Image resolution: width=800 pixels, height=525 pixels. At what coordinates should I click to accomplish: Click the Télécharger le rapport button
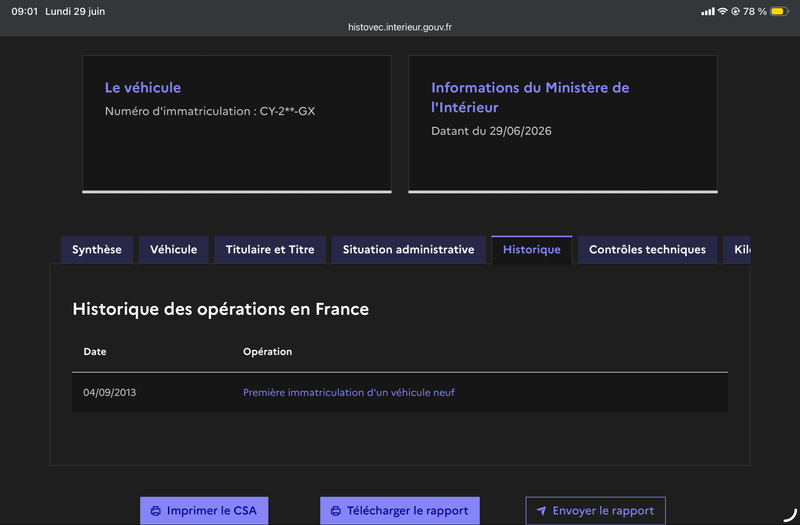(400, 511)
